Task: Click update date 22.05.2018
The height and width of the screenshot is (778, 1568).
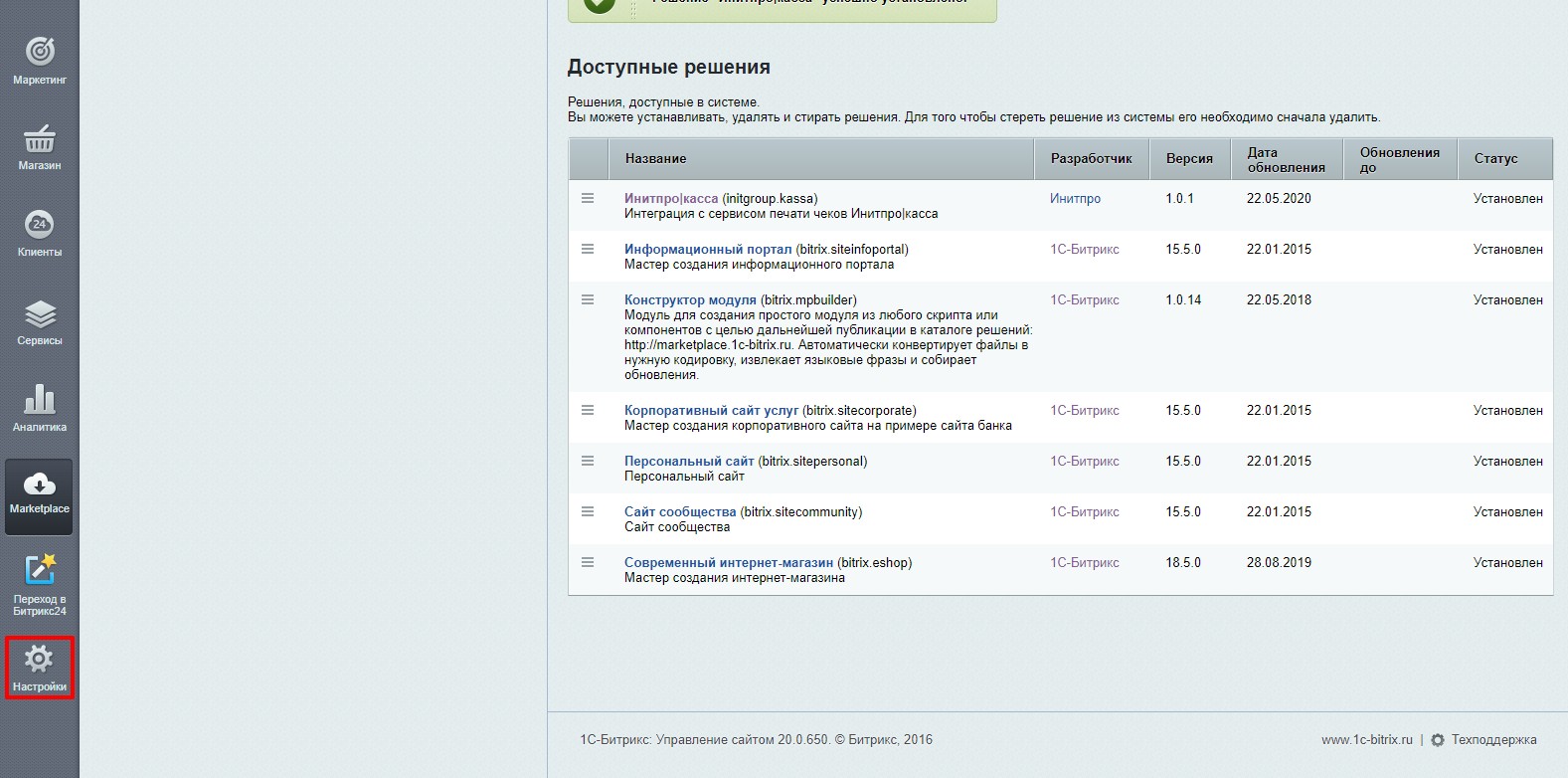Action: pyautogui.click(x=1279, y=300)
